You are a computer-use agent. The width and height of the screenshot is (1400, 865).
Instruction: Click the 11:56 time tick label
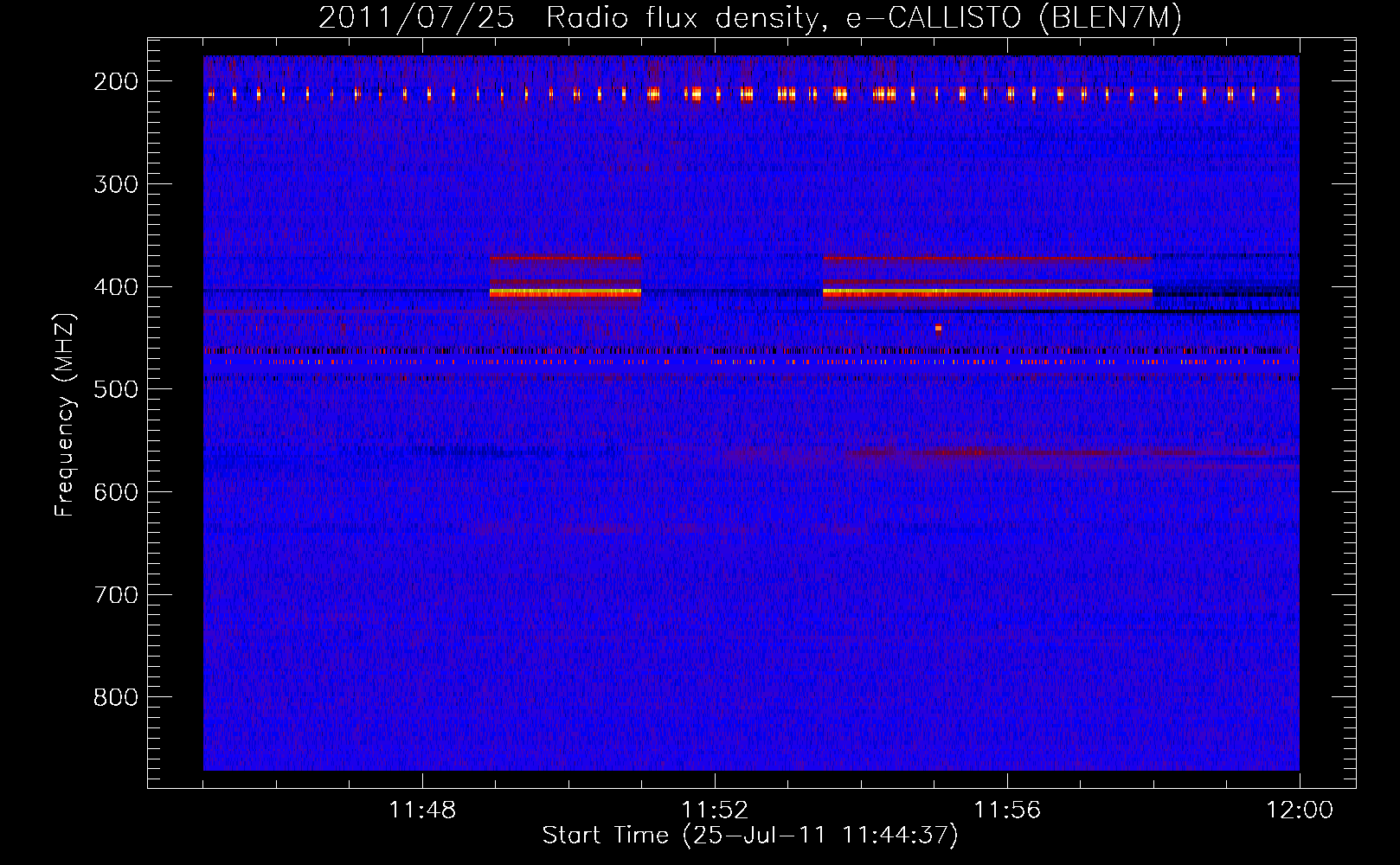(x=1007, y=811)
